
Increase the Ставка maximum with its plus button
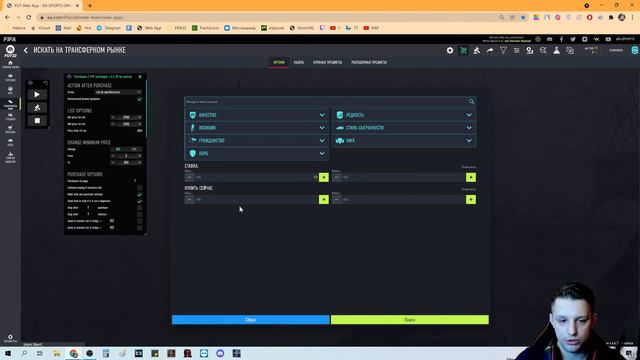(471, 177)
